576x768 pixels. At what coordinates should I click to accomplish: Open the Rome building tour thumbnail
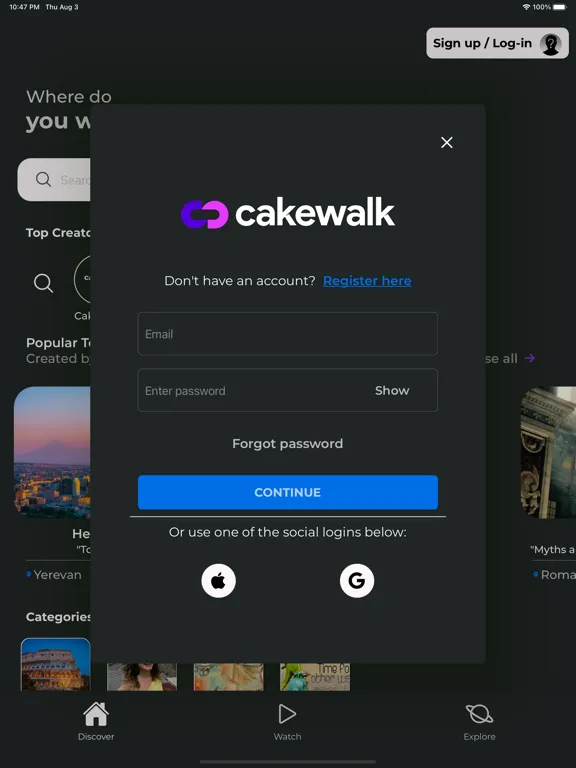(548, 452)
